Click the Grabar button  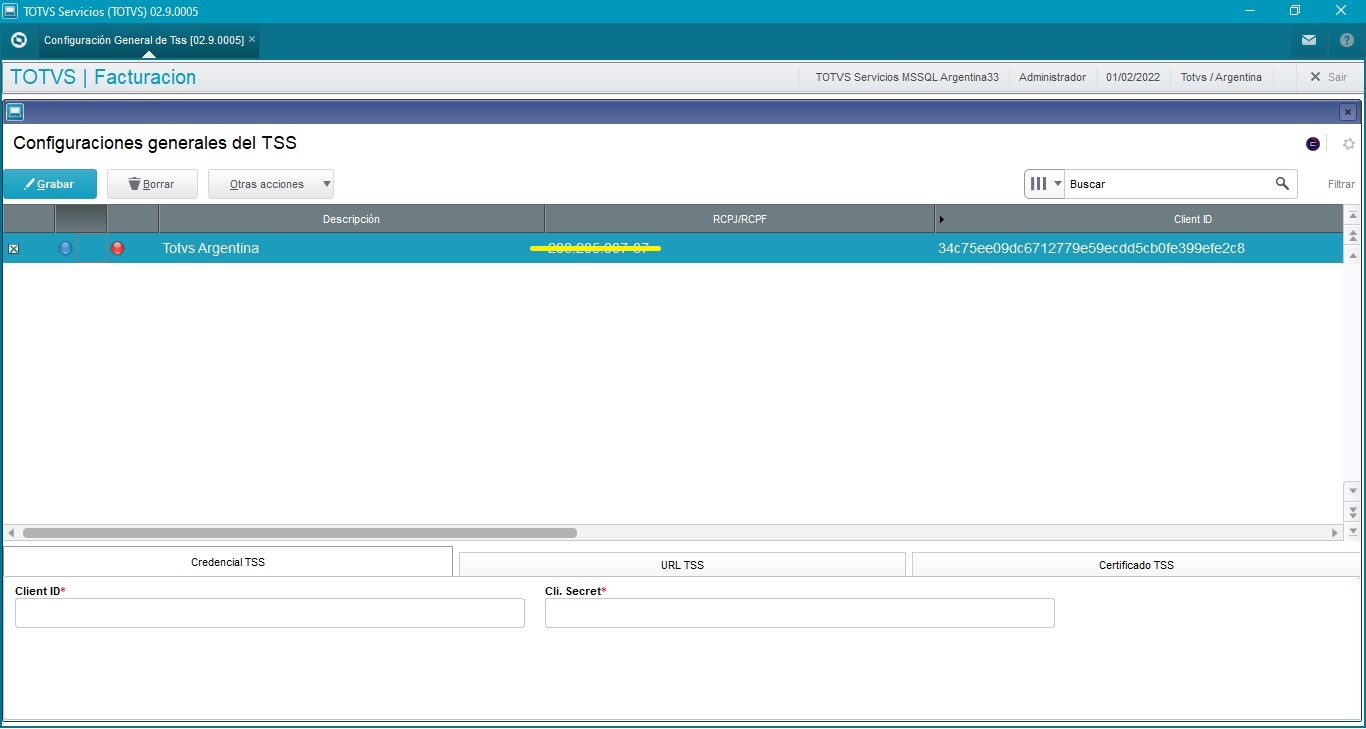pyautogui.click(x=50, y=184)
